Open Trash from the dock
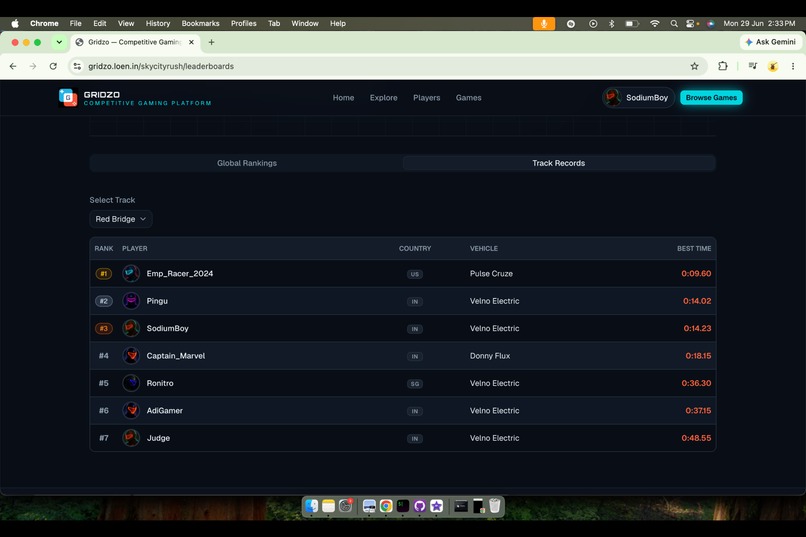The width and height of the screenshot is (806, 537). [494, 506]
